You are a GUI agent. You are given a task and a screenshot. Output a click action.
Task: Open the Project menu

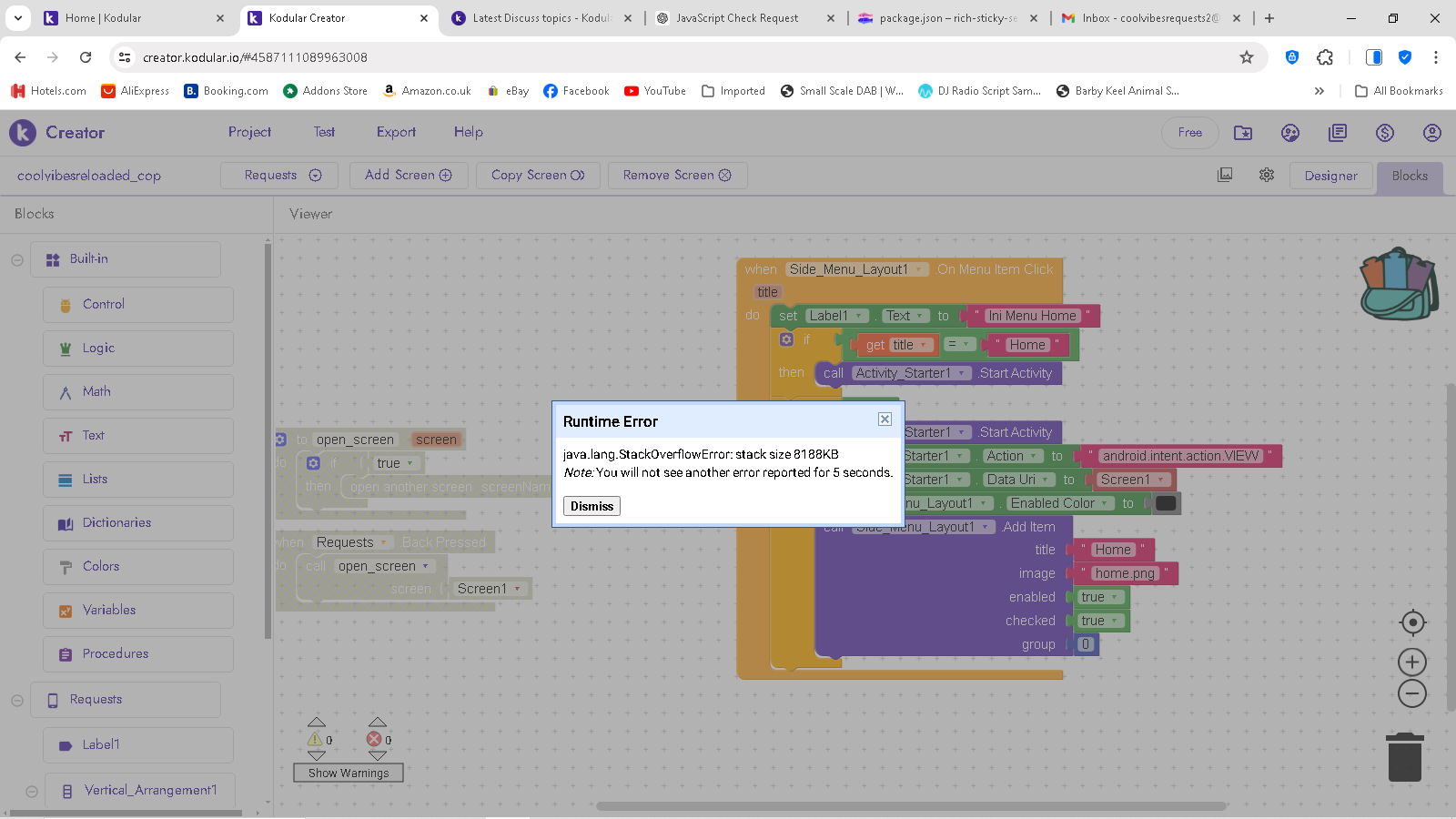(x=249, y=132)
